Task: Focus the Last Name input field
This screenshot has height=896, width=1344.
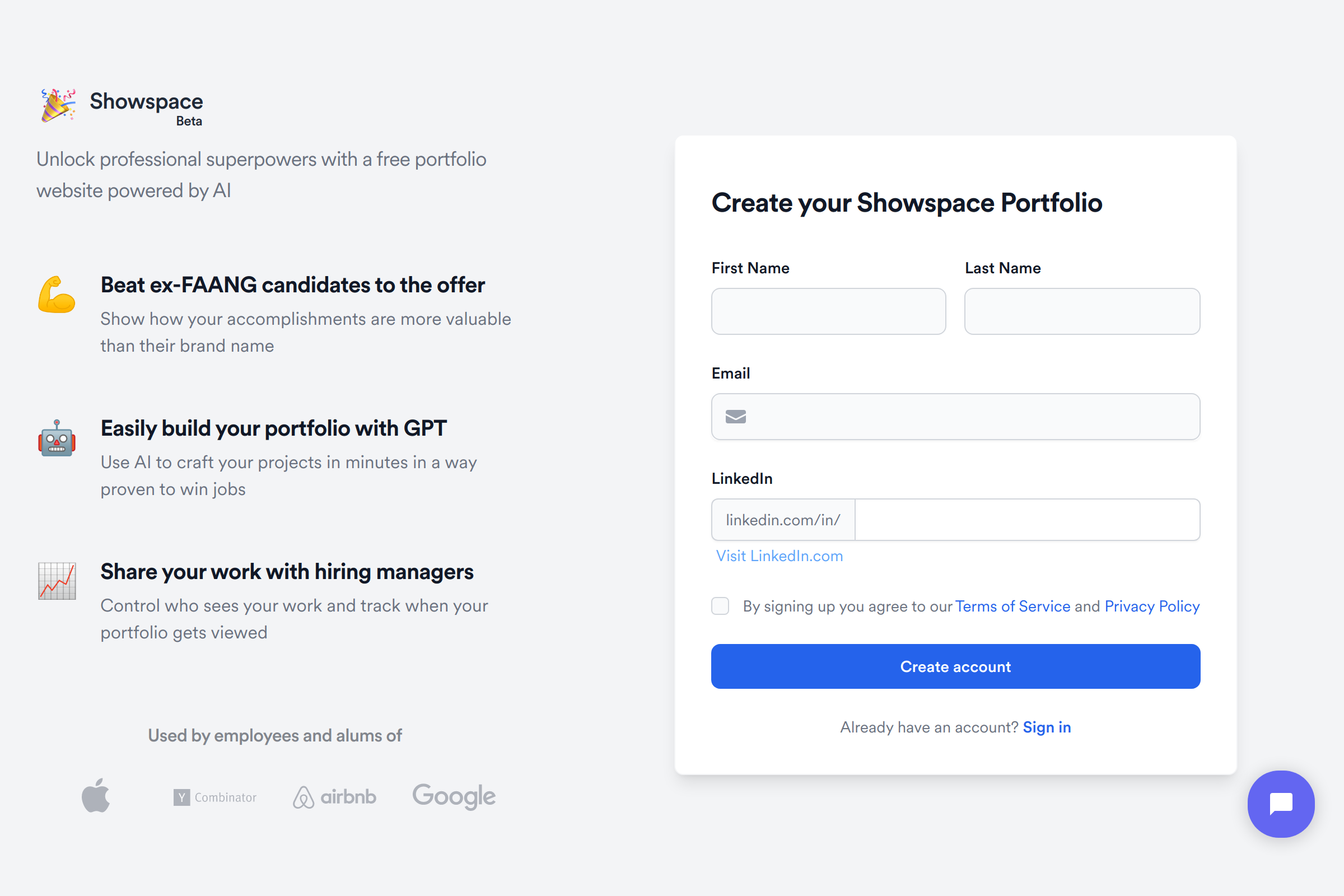Action: pos(1082,311)
